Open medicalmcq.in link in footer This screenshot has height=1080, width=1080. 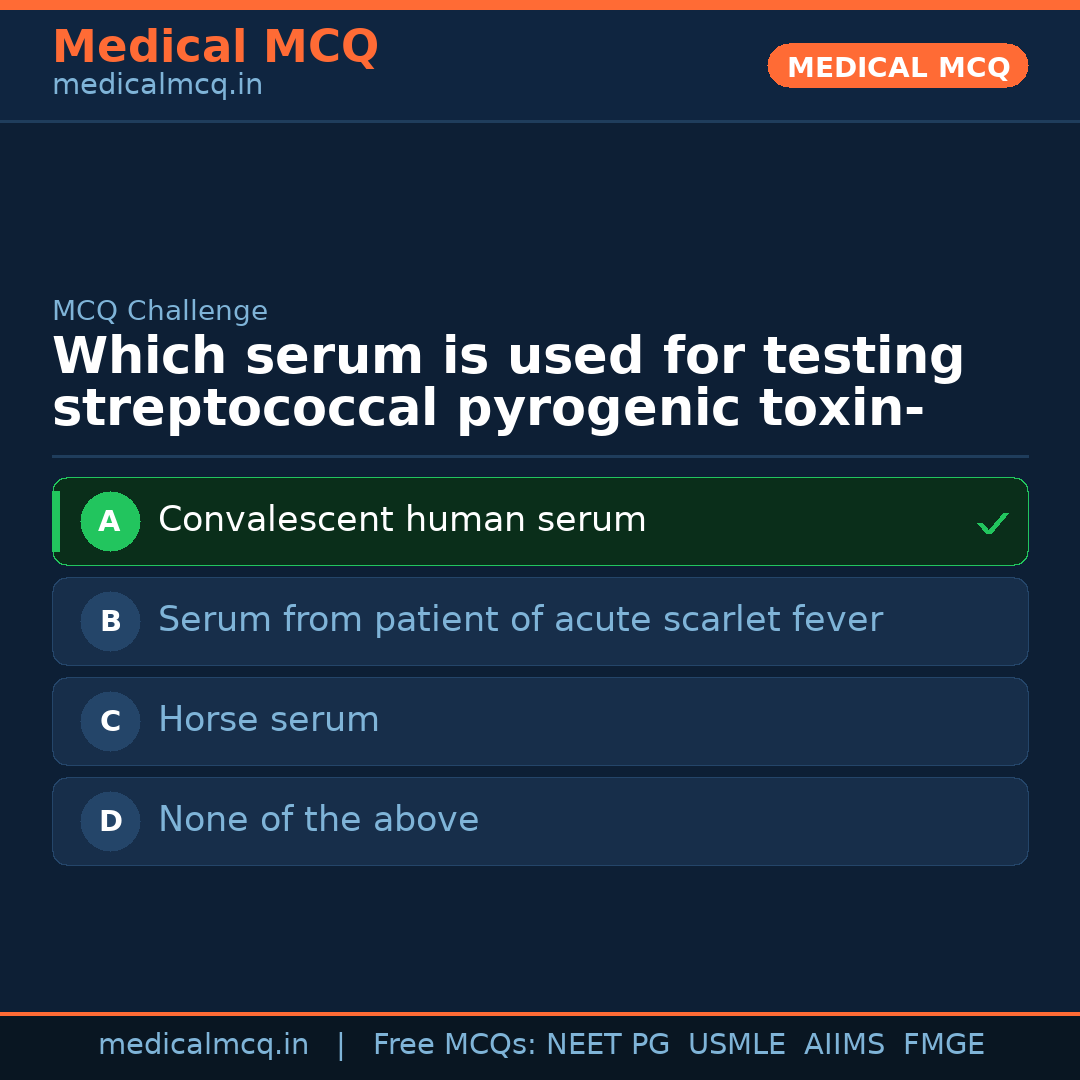click(203, 1045)
